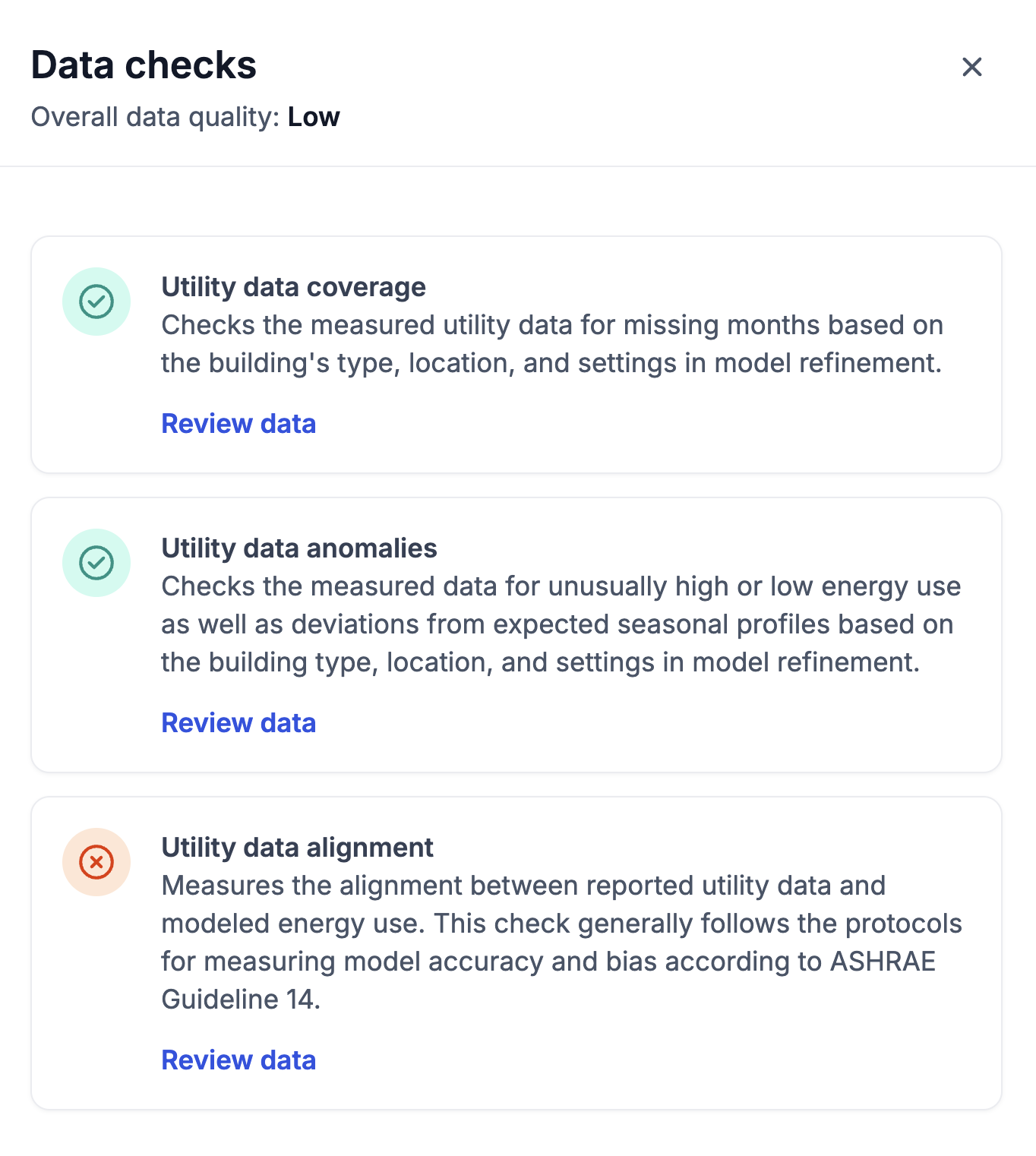
Task: Select the Utility data coverage card
Action: [516, 355]
